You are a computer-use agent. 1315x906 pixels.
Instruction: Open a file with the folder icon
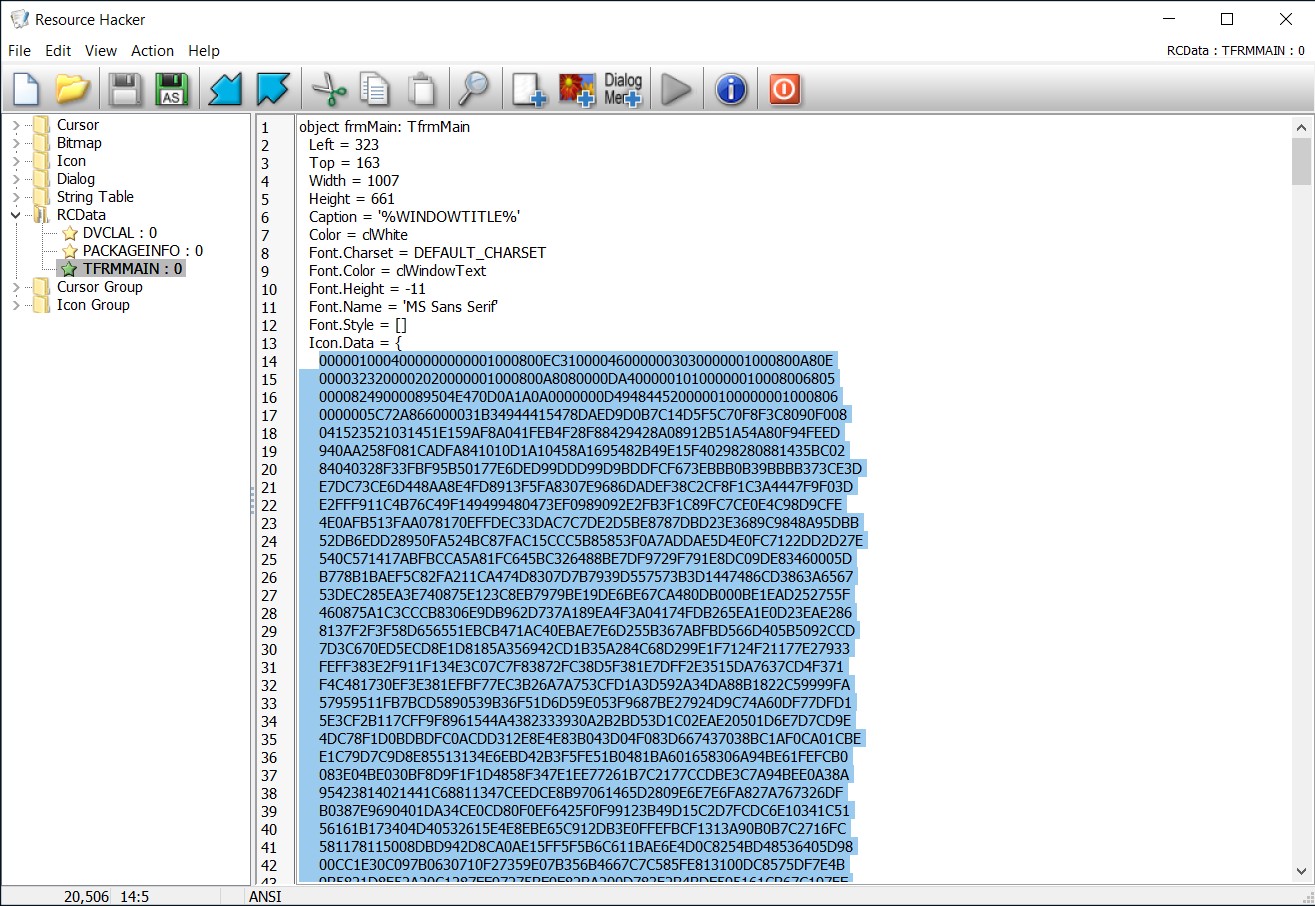click(x=73, y=89)
